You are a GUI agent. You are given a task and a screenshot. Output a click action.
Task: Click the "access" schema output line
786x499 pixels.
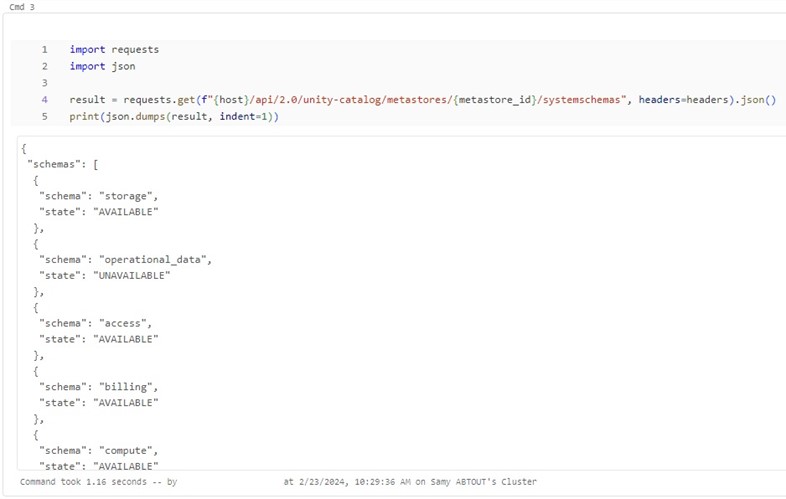(96, 323)
